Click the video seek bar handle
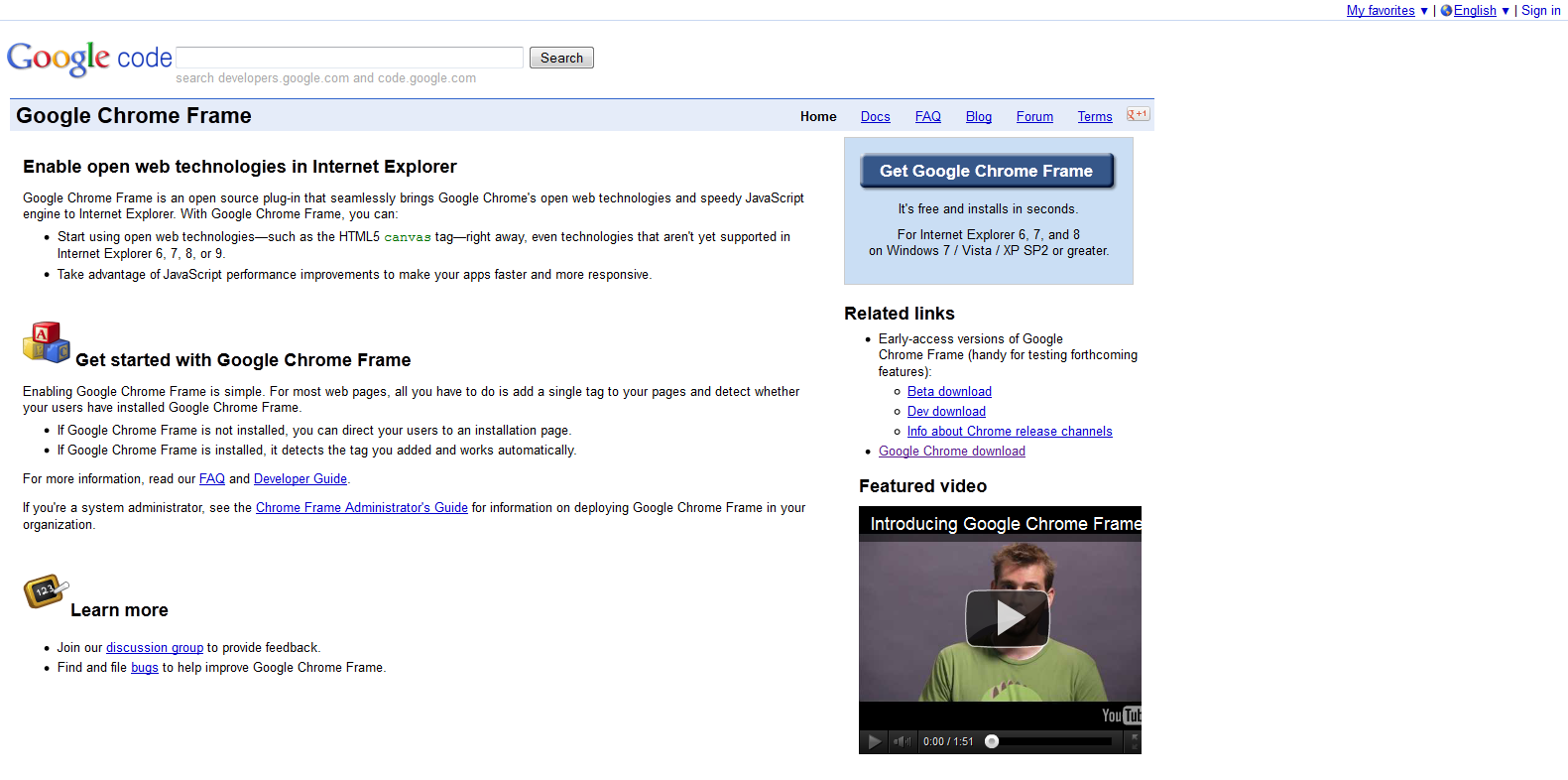Screen dimensions: 1568x780 [x=992, y=741]
